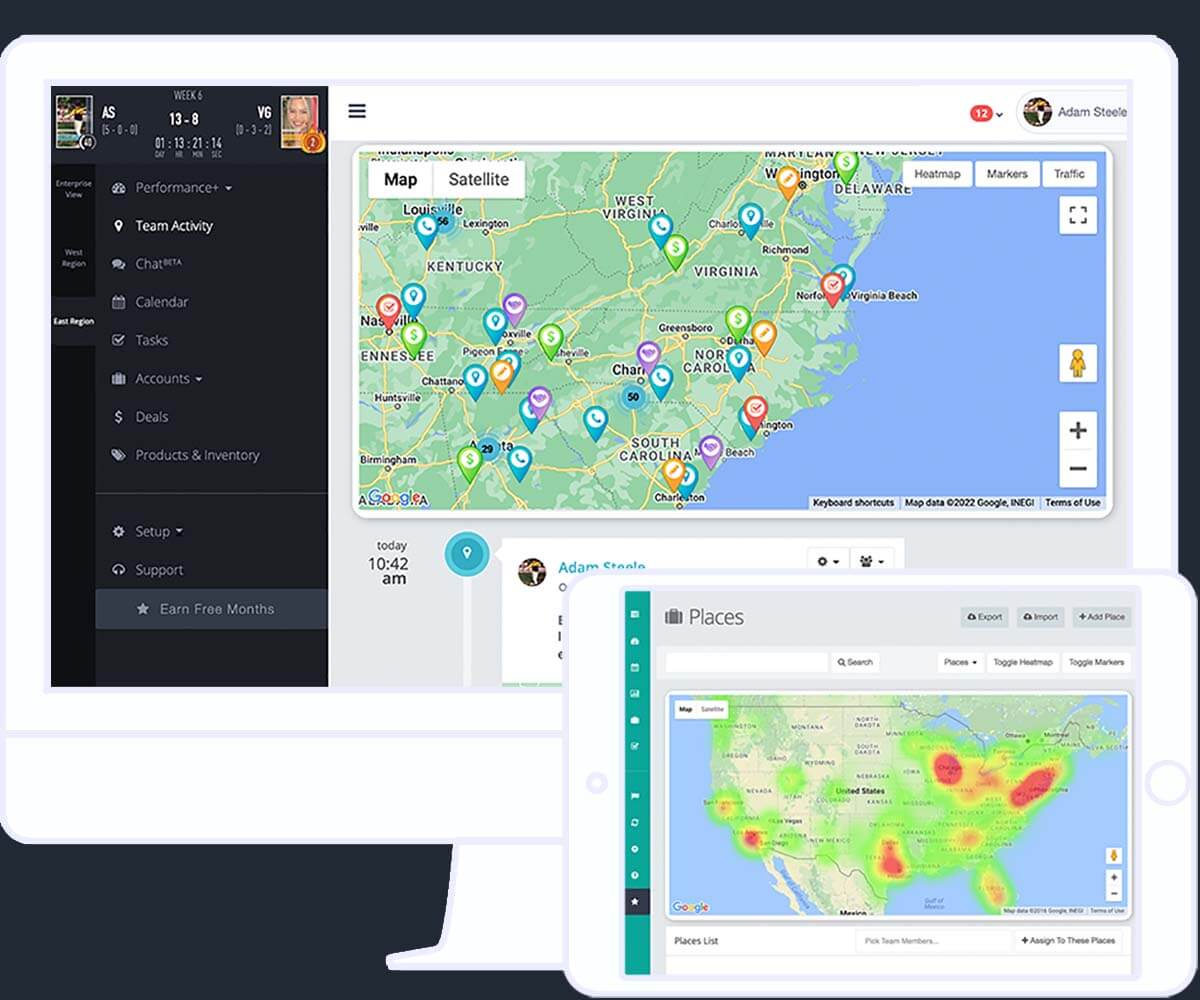The width and height of the screenshot is (1200, 1000).
Task: Click Toggle Markers in Places panel
Action: click(1096, 662)
